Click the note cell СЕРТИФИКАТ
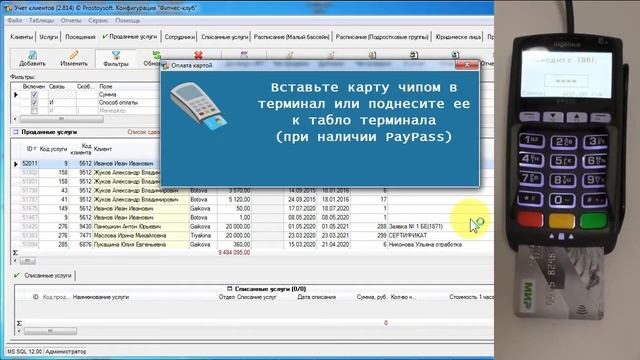This screenshot has height=360, width=640. [408, 236]
